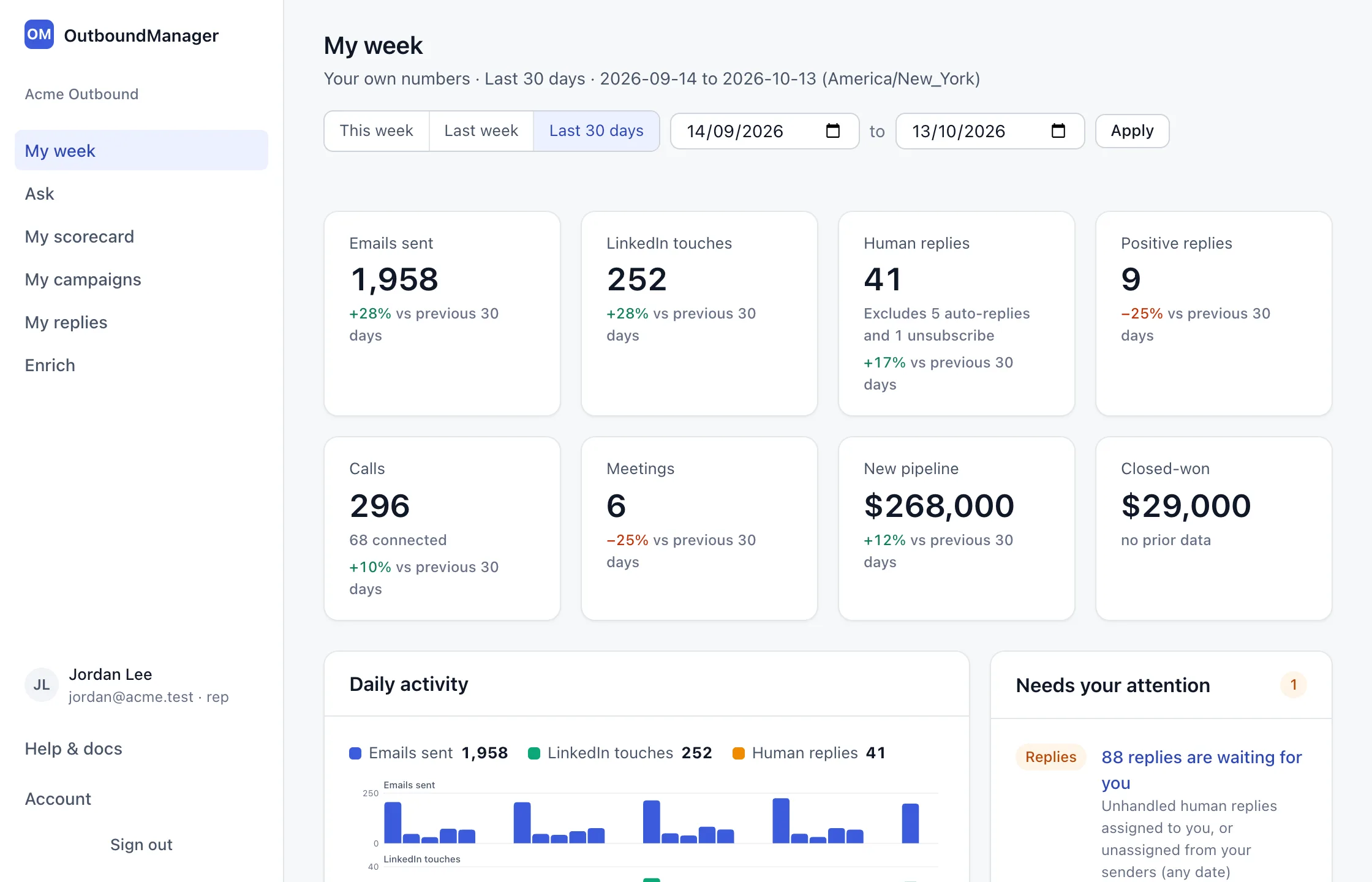Click the Apply date range button

click(x=1132, y=130)
